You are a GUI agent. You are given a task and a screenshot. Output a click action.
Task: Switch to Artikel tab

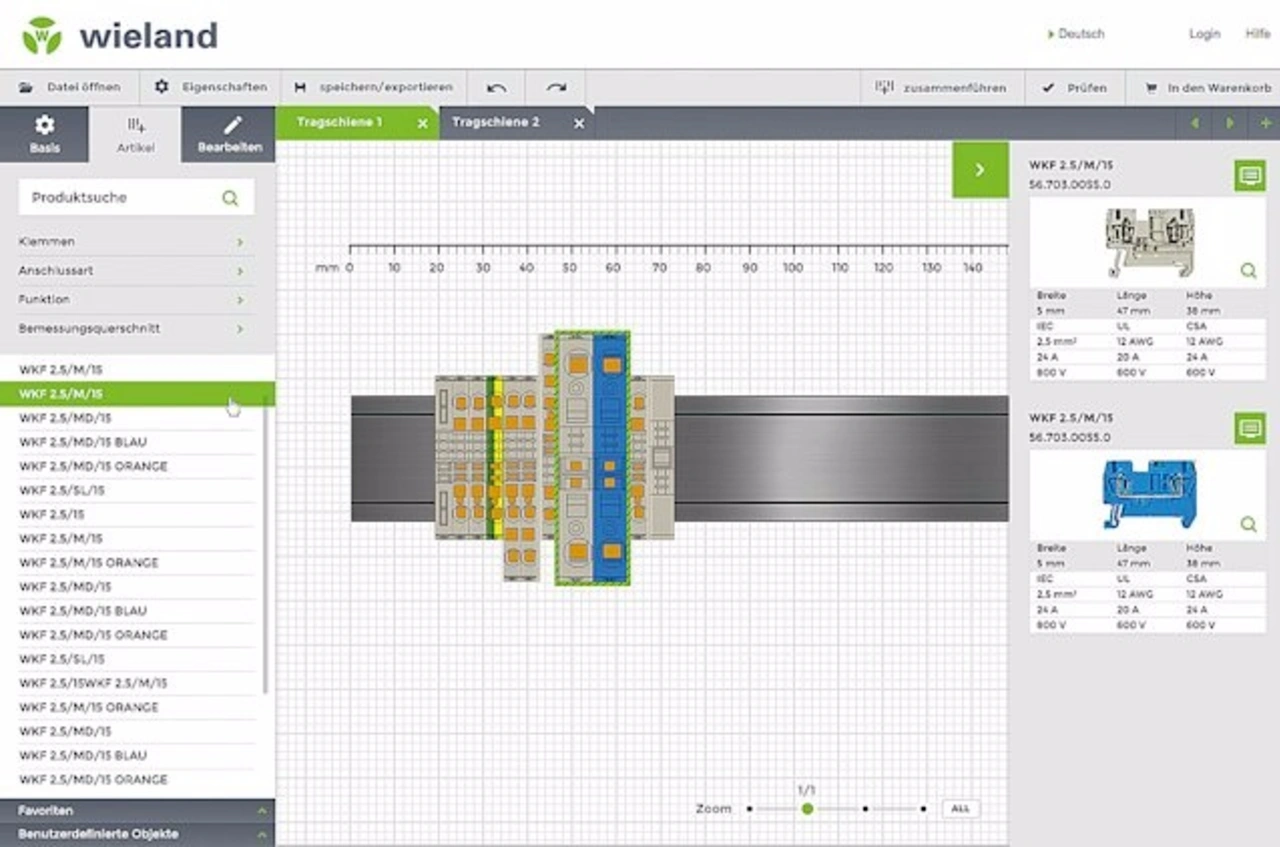click(x=135, y=135)
